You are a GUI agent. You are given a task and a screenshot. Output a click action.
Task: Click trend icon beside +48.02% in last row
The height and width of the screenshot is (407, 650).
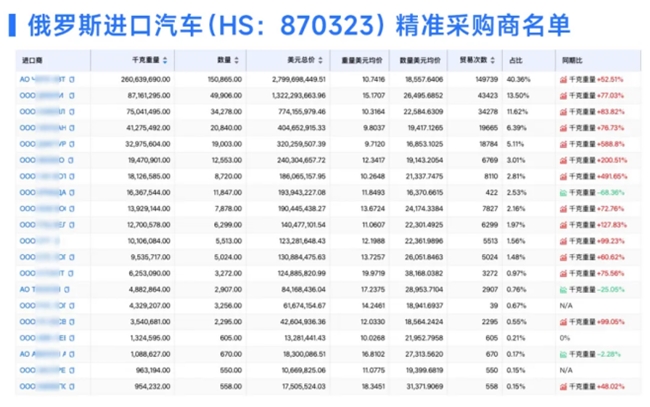564,386
